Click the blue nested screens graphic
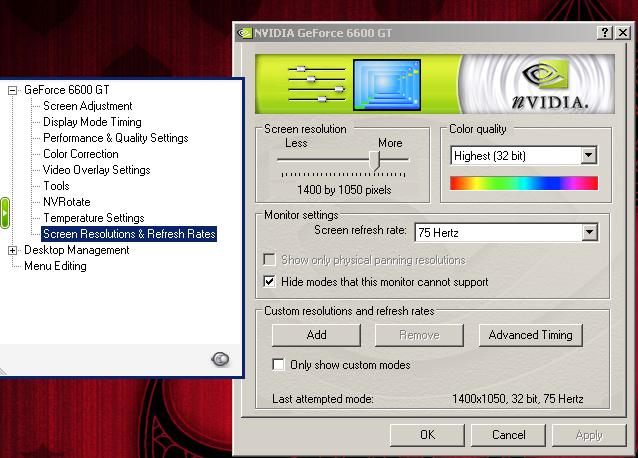This screenshot has height=458, width=638. 387,85
